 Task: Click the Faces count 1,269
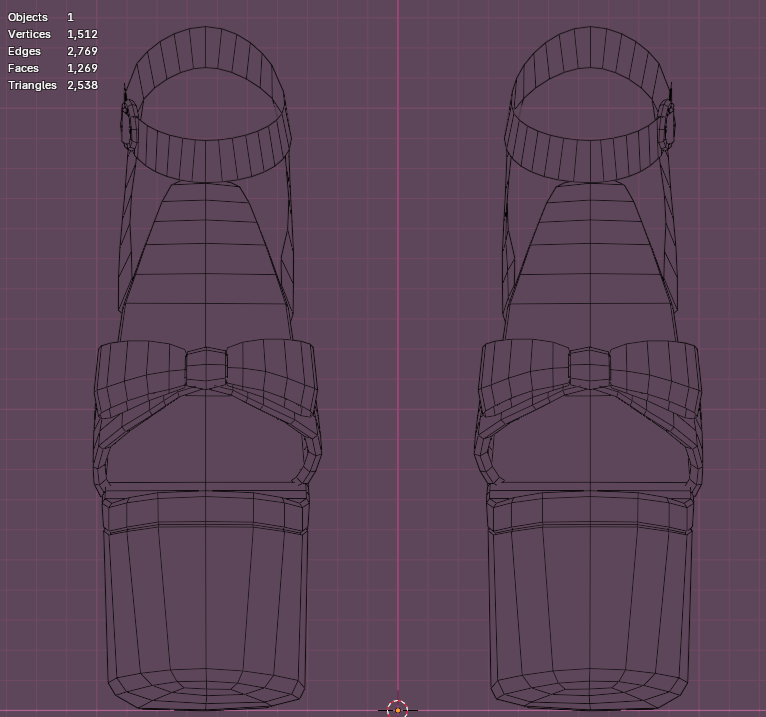[x=83, y=68]
